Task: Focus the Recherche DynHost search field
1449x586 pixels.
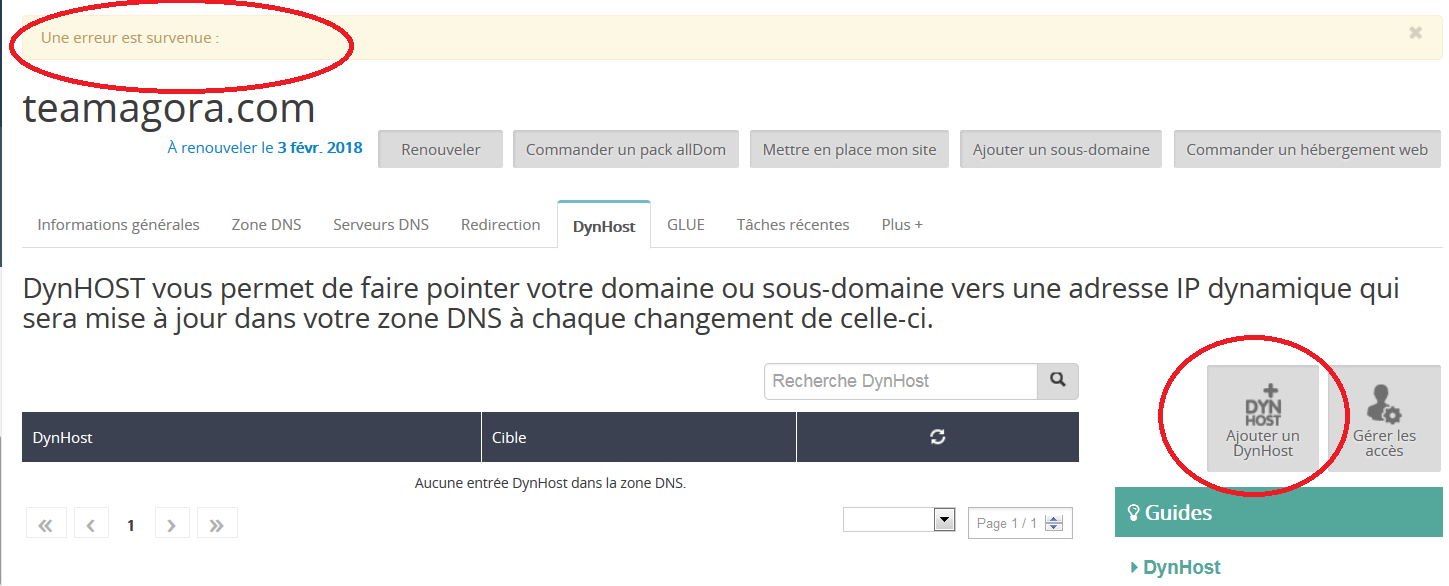Action: (x=901, y=381)
